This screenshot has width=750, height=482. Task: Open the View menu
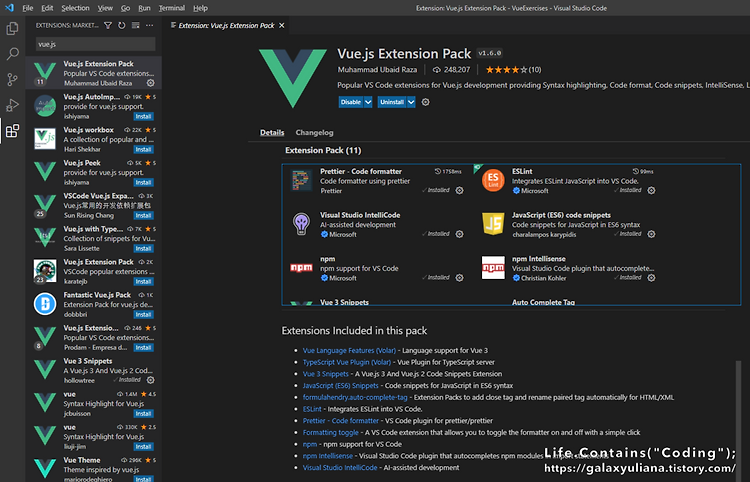[x=105, y=8]
